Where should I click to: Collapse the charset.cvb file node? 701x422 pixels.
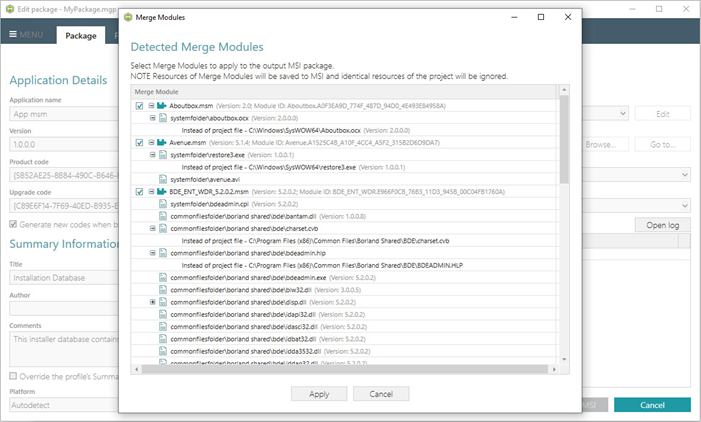point(152,228)
